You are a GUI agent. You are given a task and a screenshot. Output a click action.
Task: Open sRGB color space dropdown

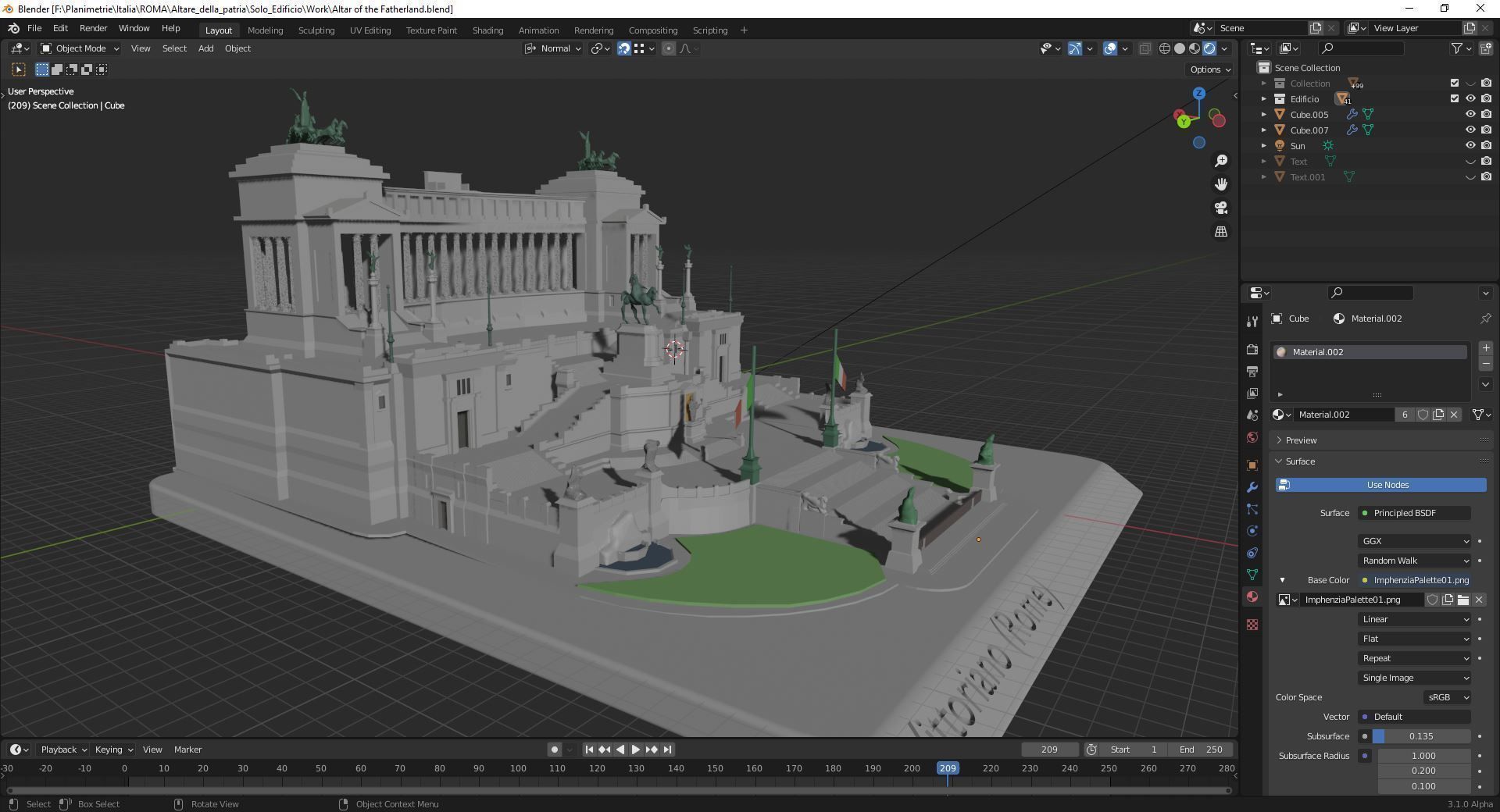point(1447,697)
